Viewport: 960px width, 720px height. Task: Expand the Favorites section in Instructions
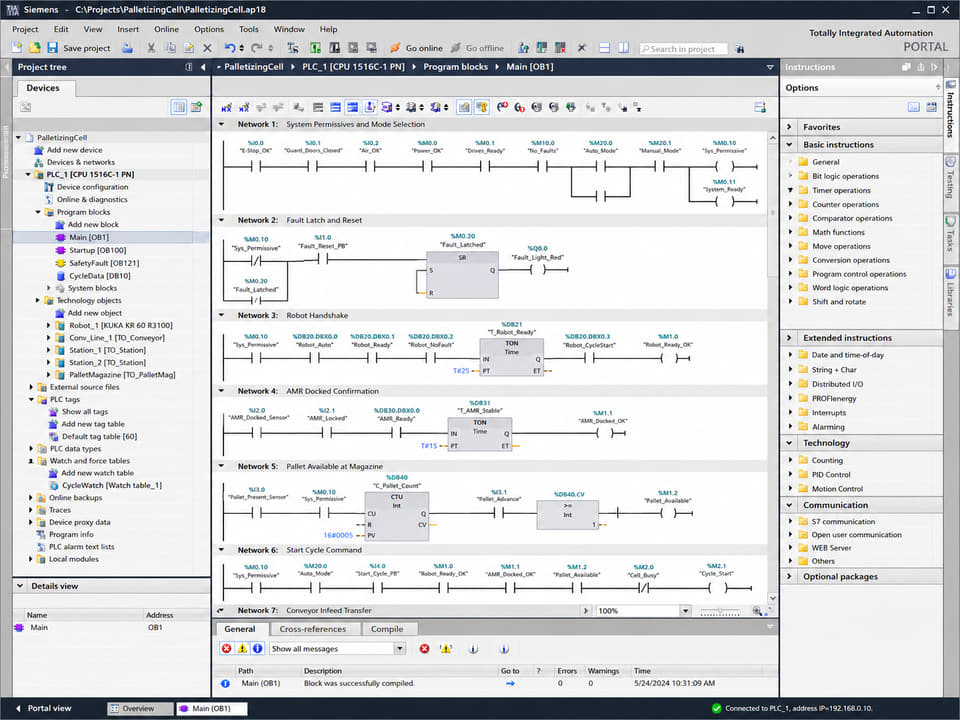[x=789, y=127]
